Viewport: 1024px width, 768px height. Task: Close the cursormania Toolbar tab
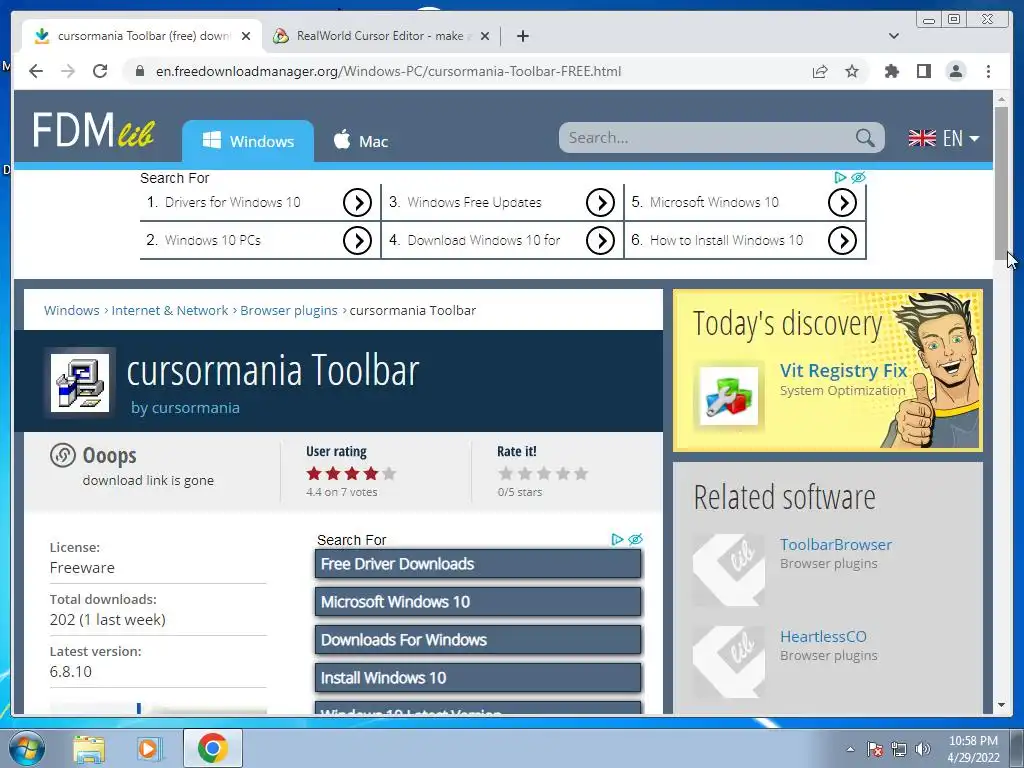pyautogui.click(x=246, y=36)
